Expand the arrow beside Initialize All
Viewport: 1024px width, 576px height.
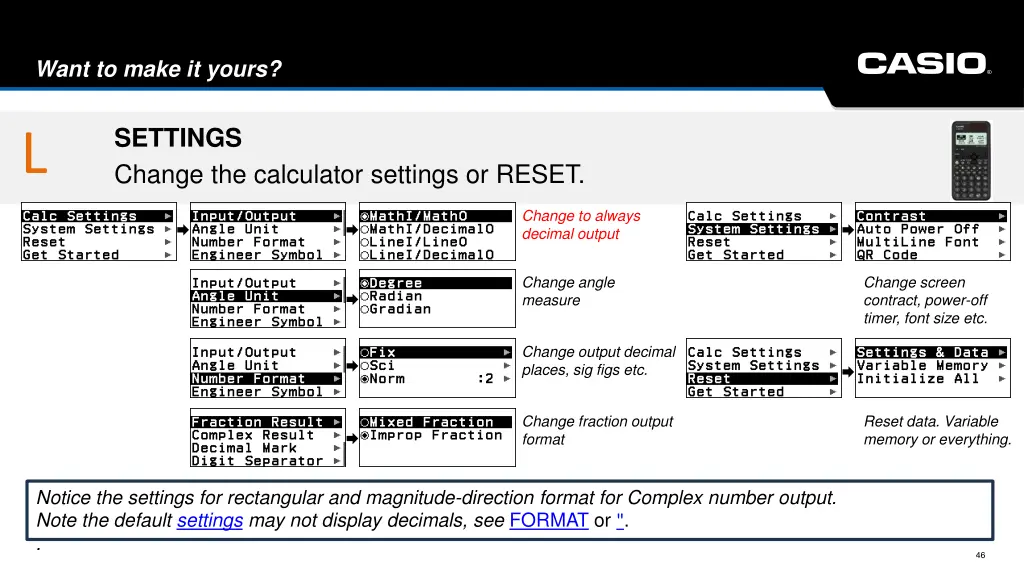pyautogui.click(x=1002, y=379)
